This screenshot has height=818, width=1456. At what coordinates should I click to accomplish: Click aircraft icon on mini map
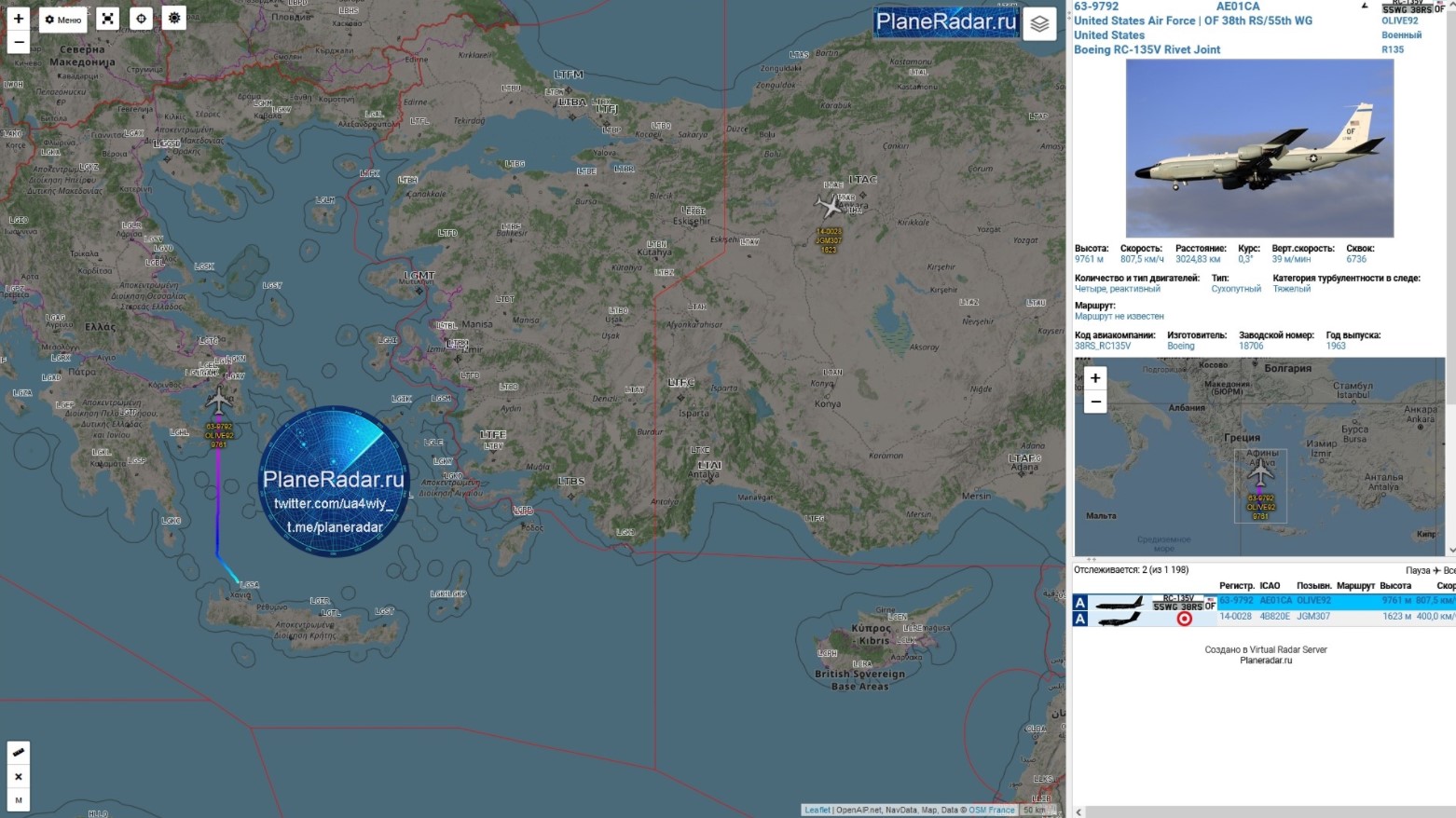1260,470
